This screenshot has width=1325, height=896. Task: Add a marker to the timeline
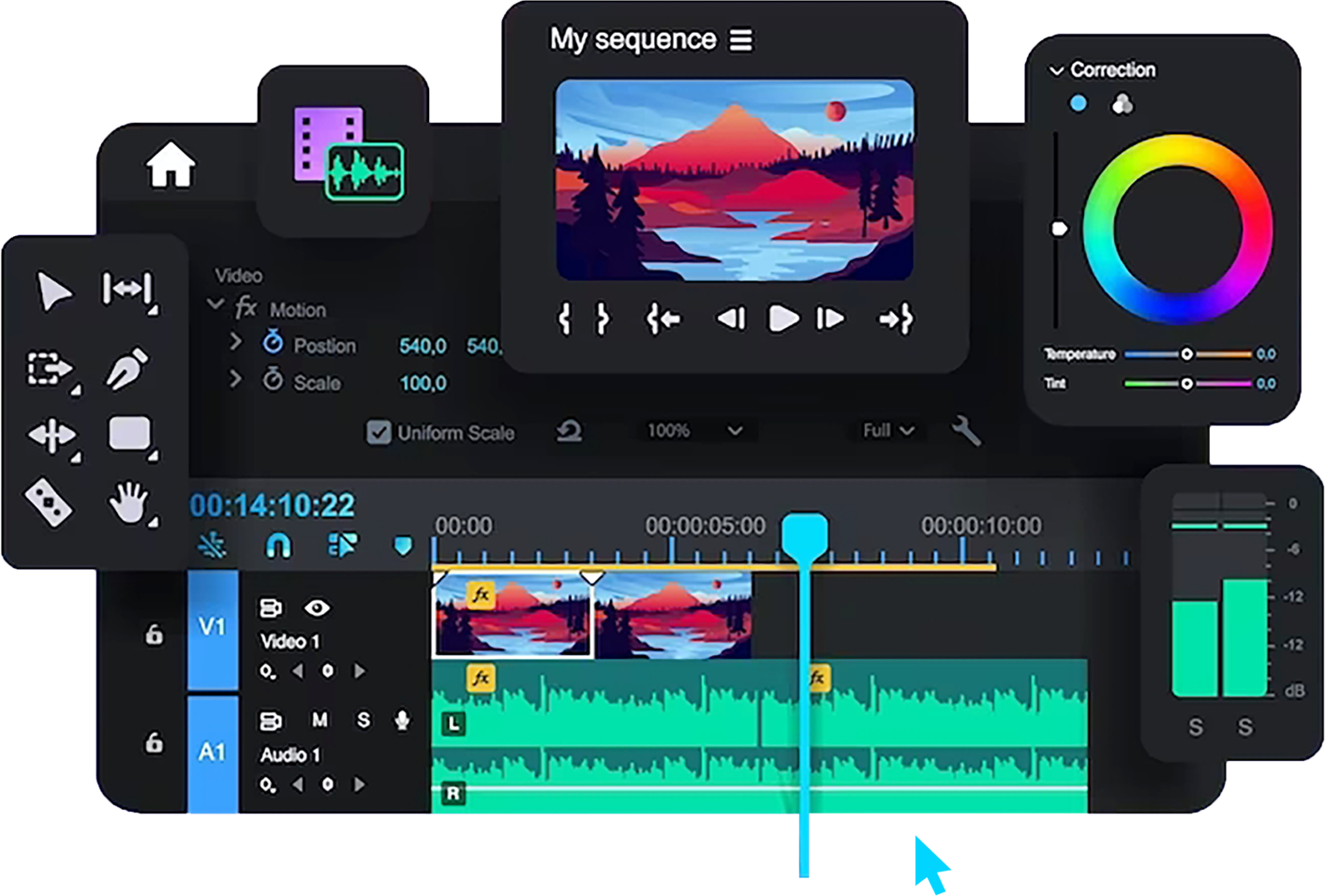(x=403, y=545)
